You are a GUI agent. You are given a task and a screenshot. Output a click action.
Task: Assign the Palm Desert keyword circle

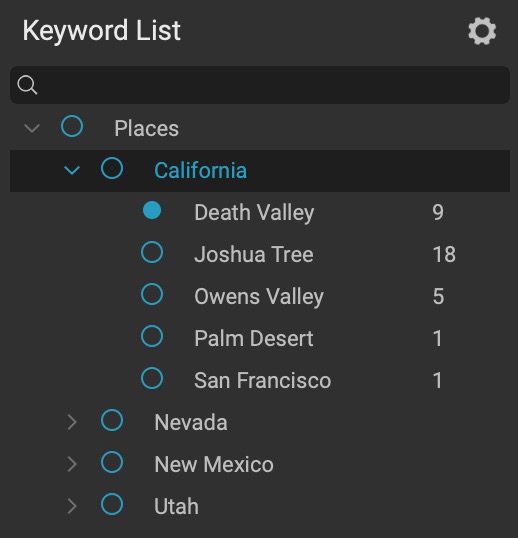point(152,336)
